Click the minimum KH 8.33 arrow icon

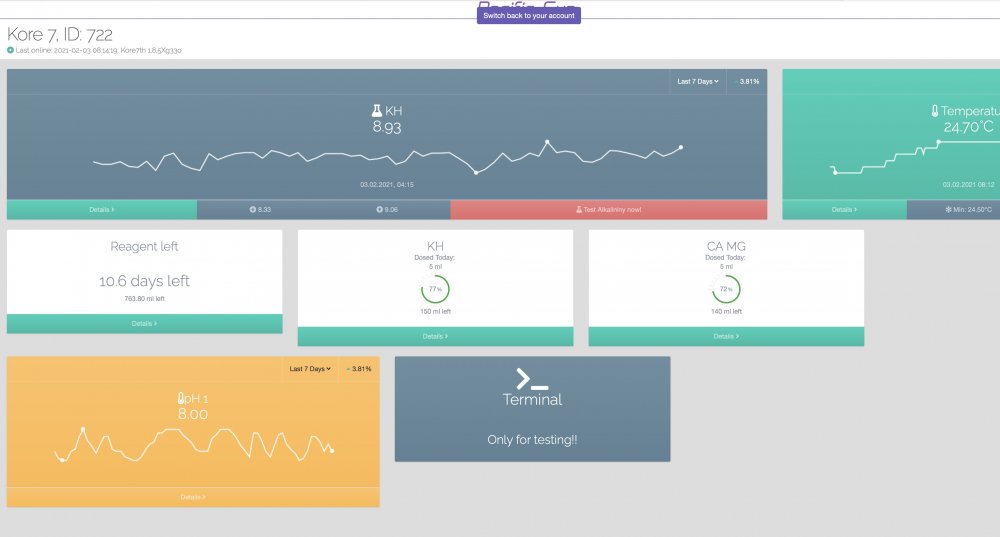pos(252,210)
